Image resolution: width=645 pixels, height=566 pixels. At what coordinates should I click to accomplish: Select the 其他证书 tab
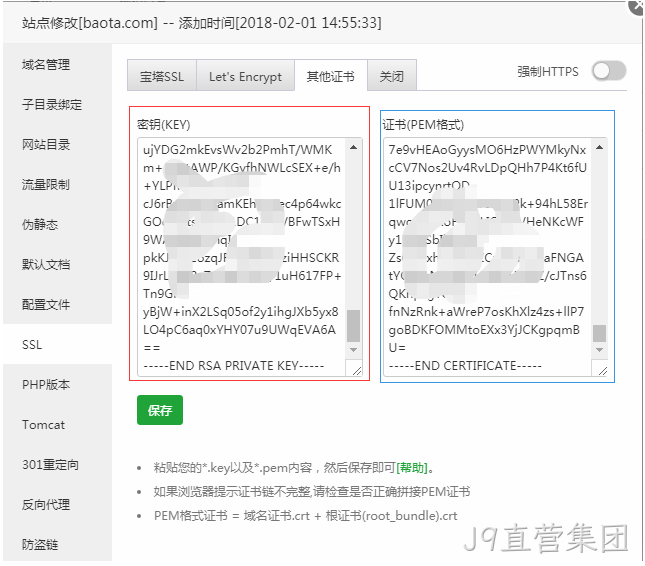pos(331,76)
